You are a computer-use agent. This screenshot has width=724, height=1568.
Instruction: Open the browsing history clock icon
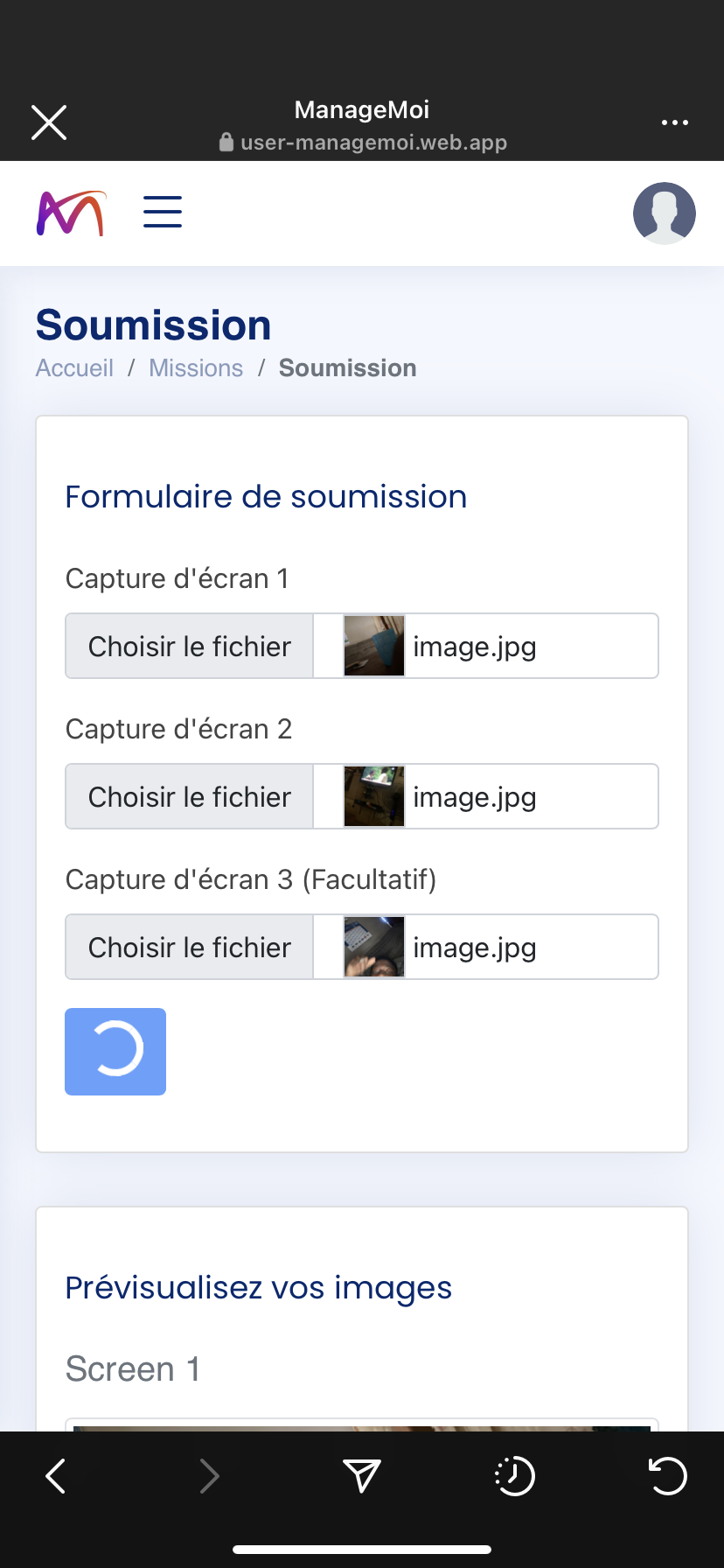click(514, 1476)
